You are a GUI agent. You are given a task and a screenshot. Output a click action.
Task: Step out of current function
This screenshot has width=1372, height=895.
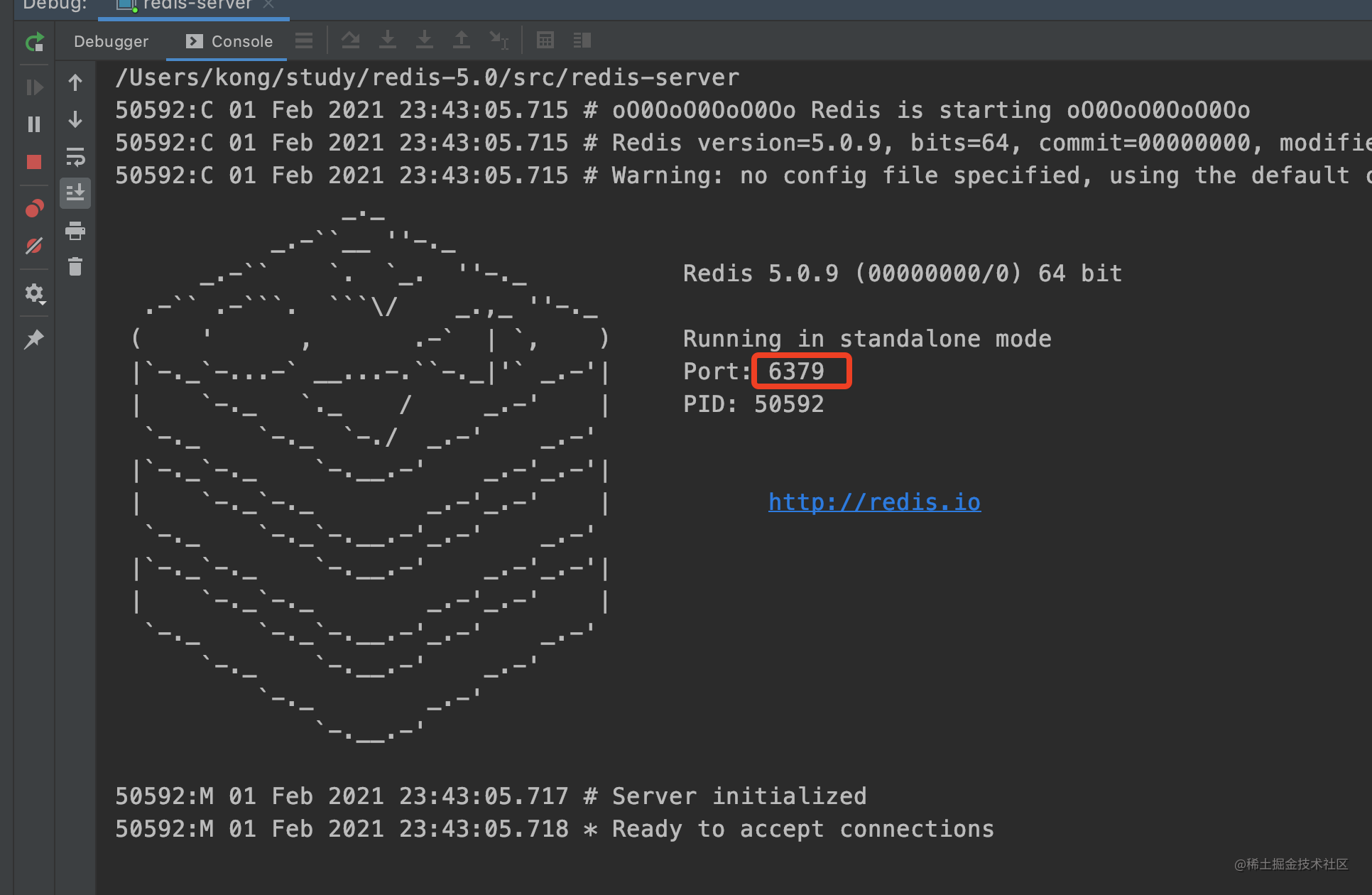pos(462,40)
